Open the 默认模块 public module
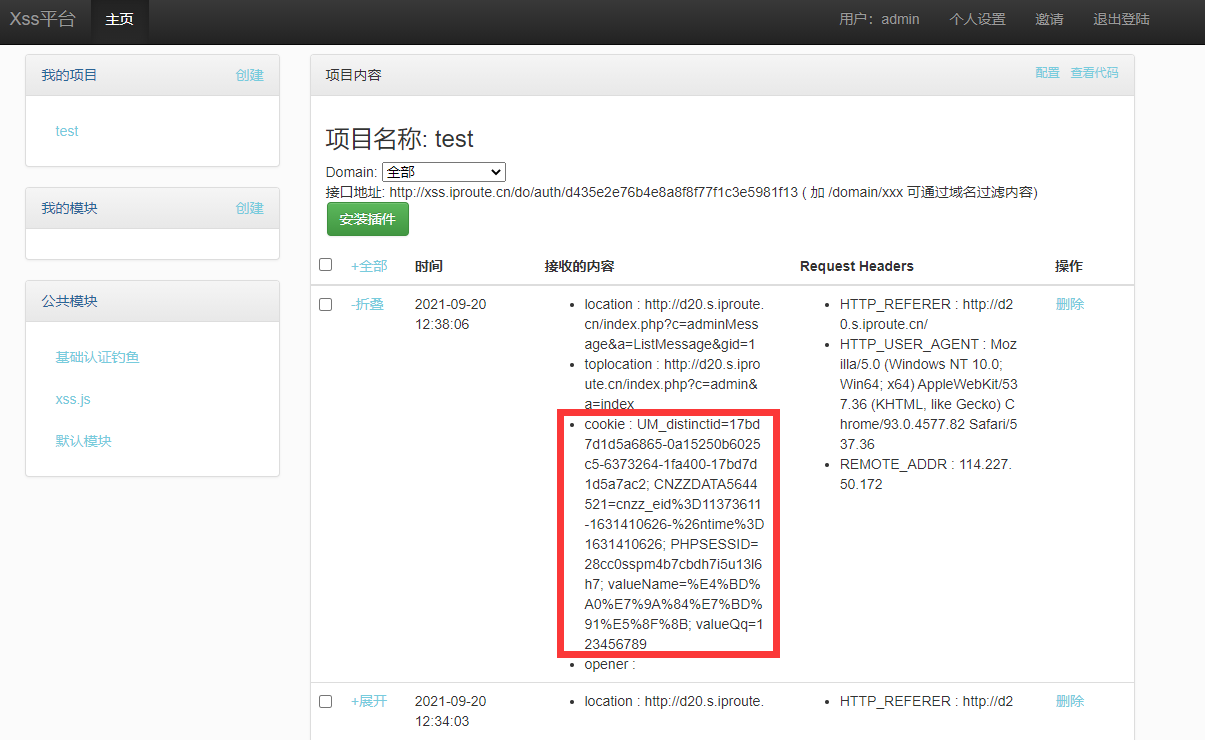 pyautogui.click(x=83, y=441)
